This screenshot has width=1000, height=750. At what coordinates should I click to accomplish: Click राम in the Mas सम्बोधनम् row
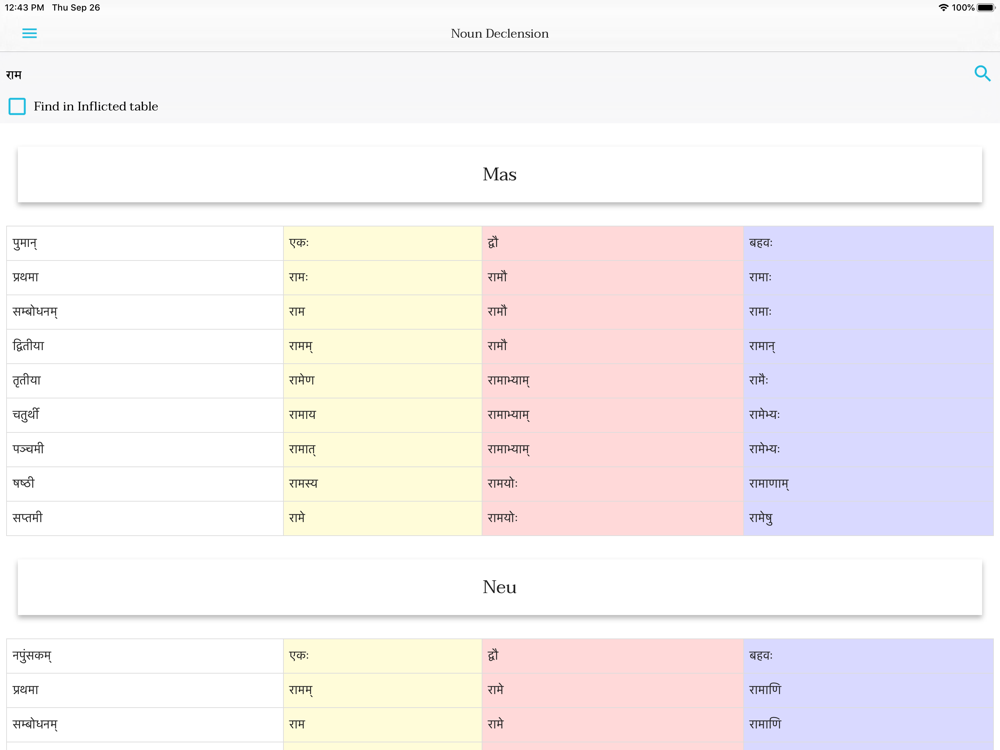click(x=383, y=312)
